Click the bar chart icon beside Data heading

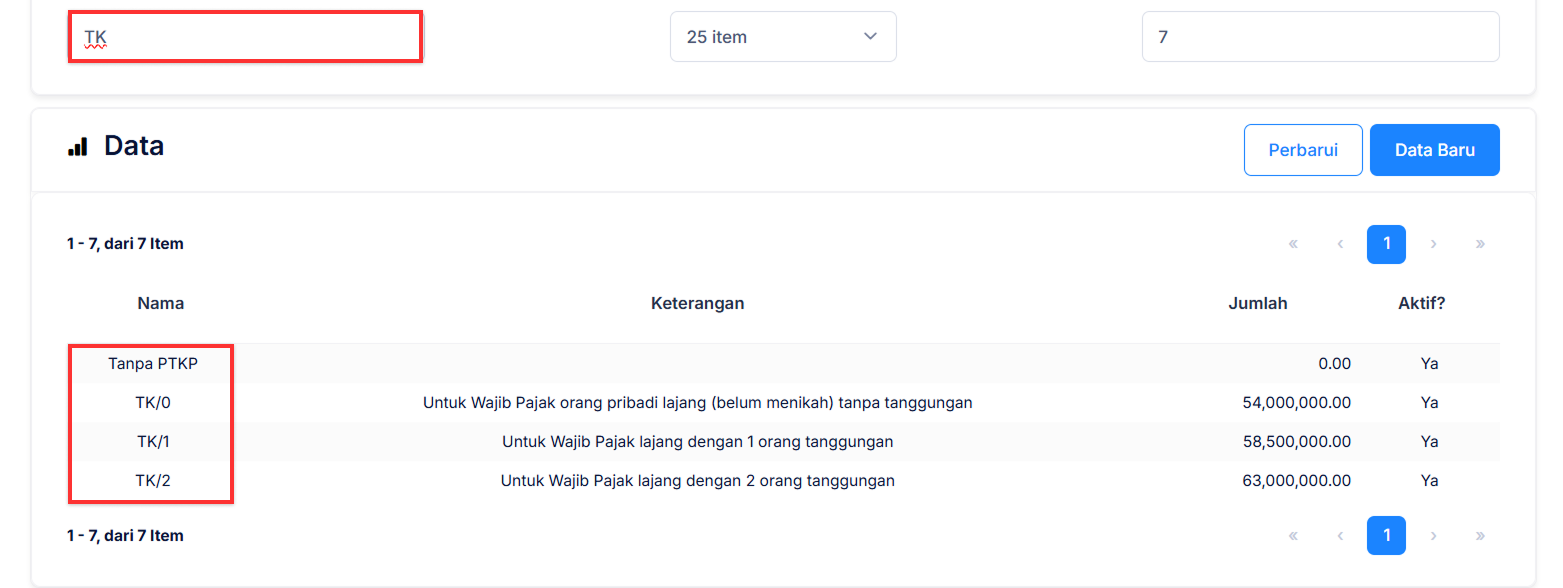[x=79, y=146]
